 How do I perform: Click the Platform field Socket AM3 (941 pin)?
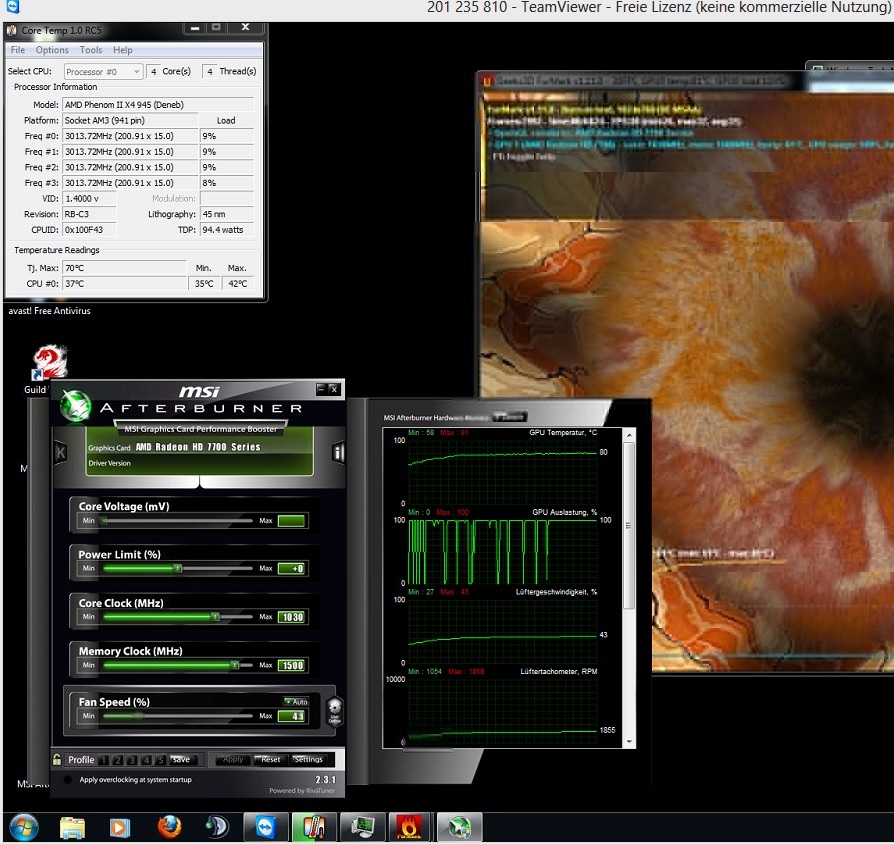[x=130, y=120]
